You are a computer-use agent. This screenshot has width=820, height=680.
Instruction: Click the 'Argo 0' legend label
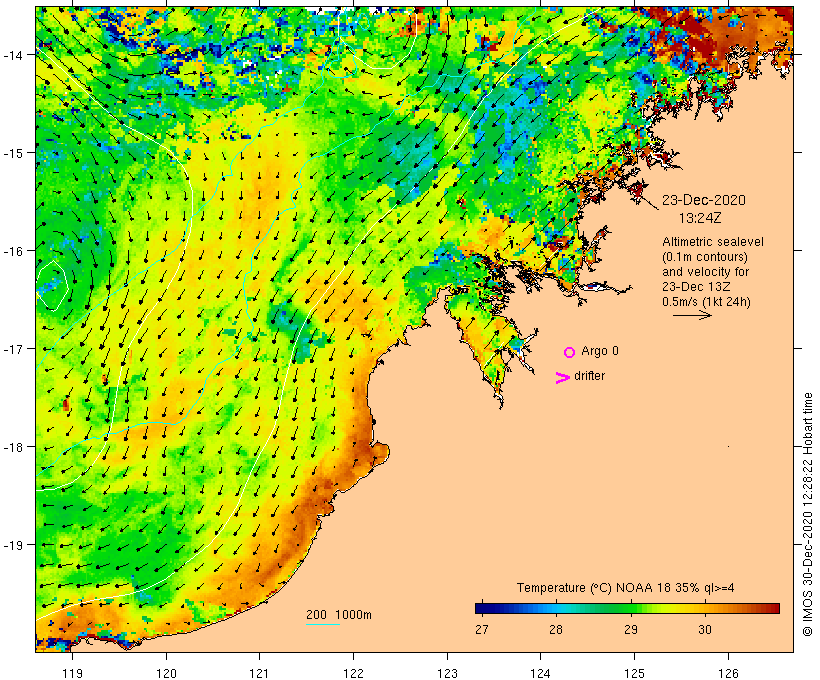coord(600,351)
